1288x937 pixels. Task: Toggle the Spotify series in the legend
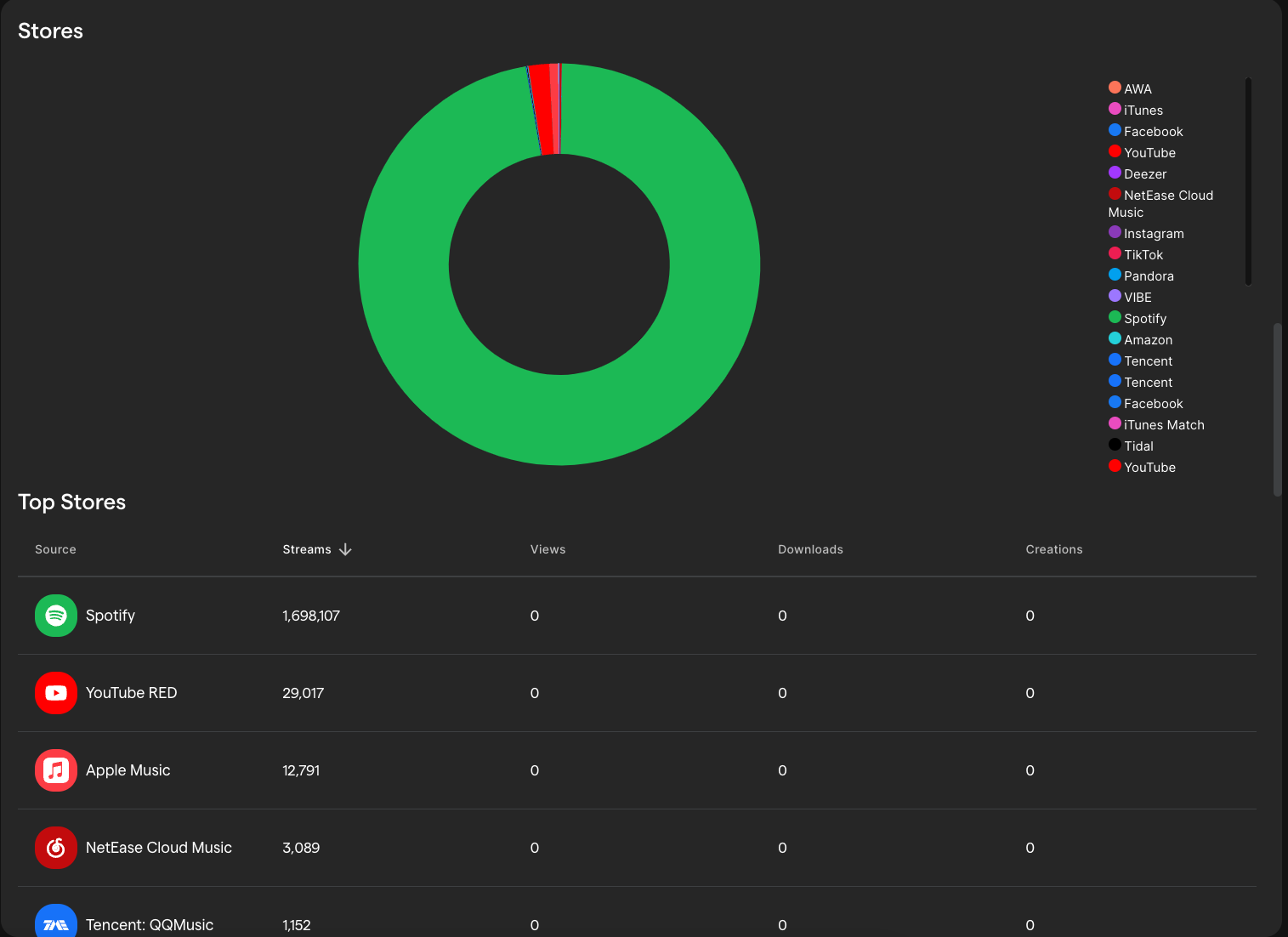[x=1138, y=318]
